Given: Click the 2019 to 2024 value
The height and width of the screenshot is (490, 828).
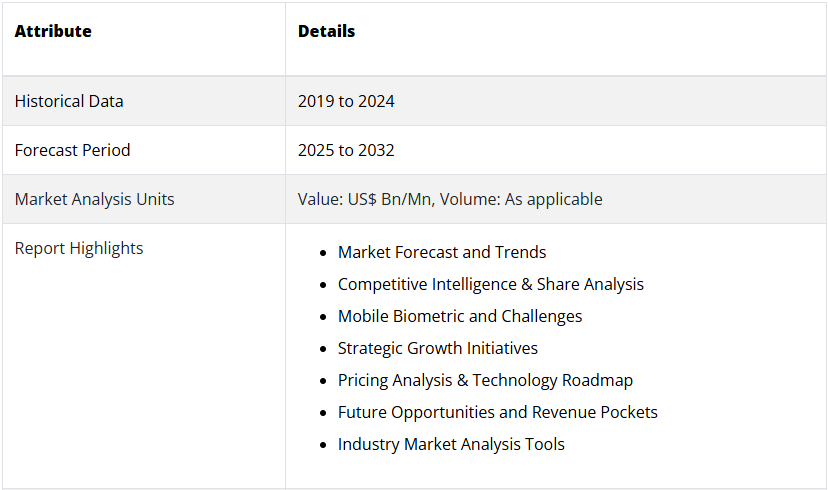Looking at the screenshot, I should (346, 101).
